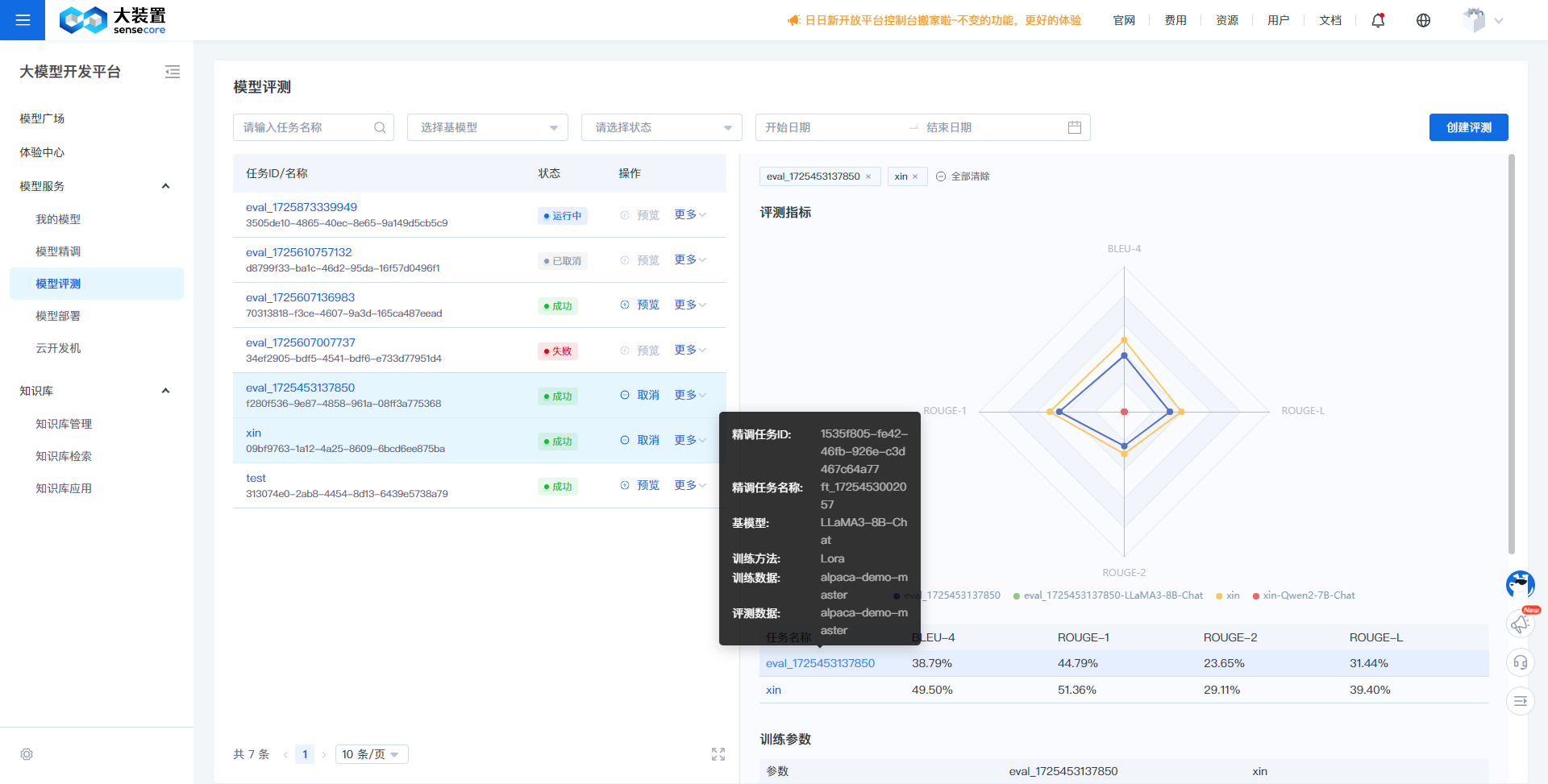This screenshot has width=1548, height=784.
Task: Open xin link in metrics table
Action: click(x=773, y=690)
